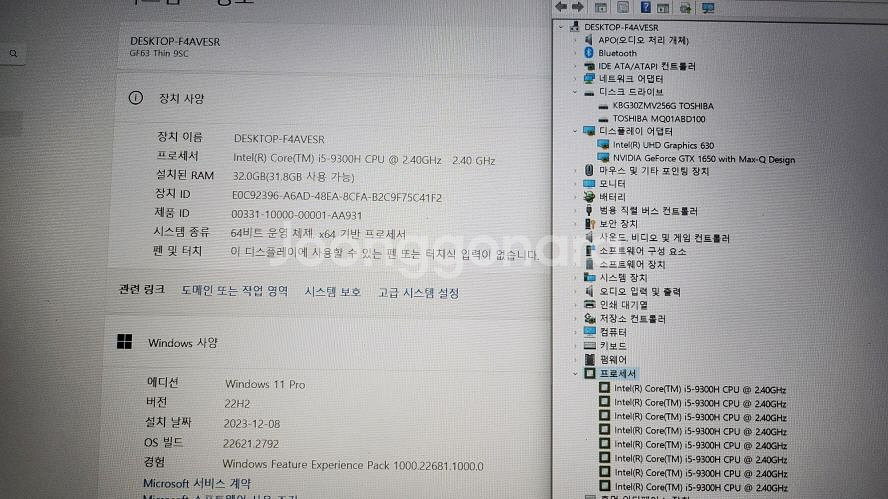
Task: Click the 32.0GB installed RAM value
Action: click(x=293, y=177)
